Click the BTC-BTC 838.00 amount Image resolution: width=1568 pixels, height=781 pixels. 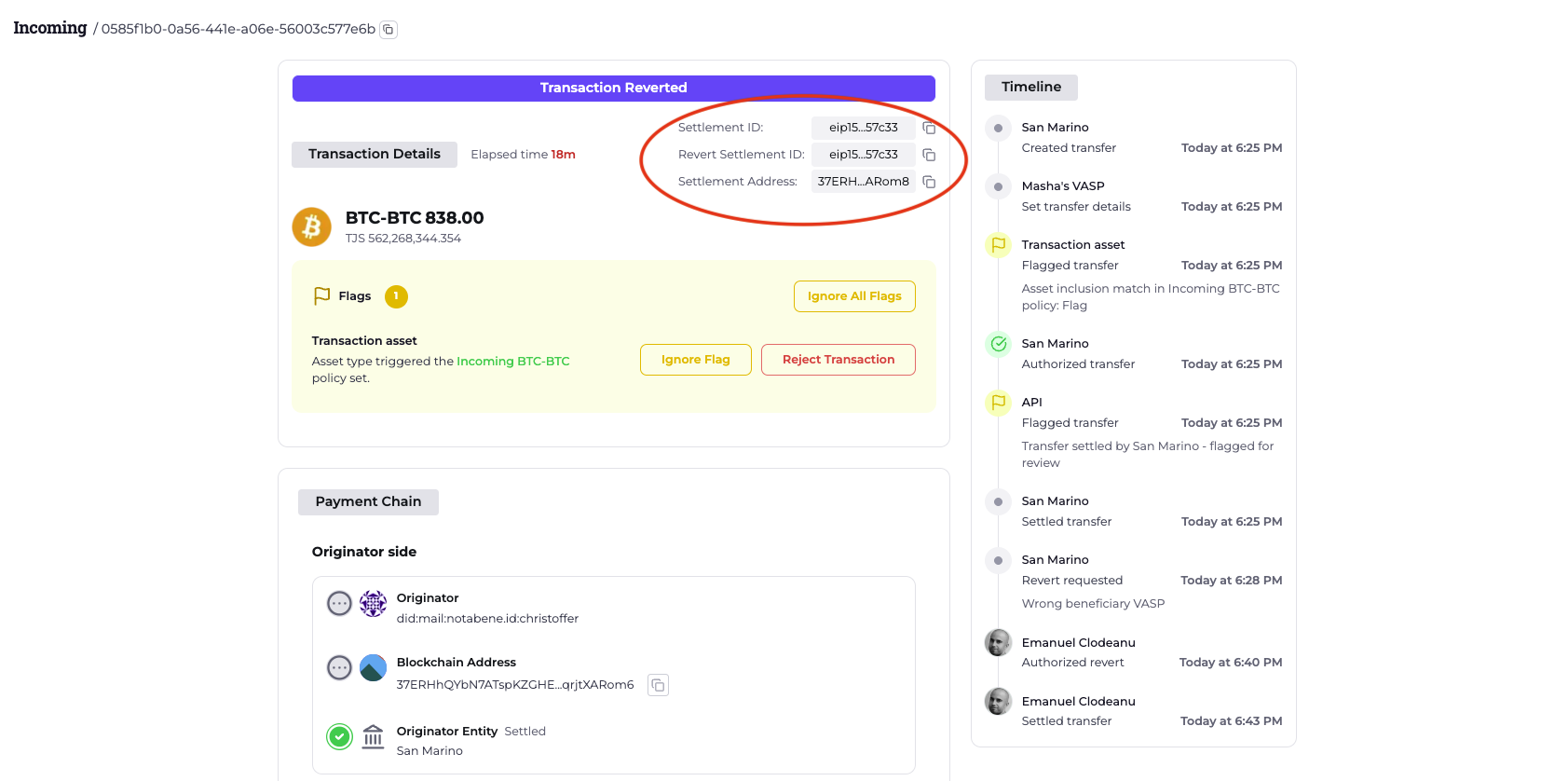(415, 218)
